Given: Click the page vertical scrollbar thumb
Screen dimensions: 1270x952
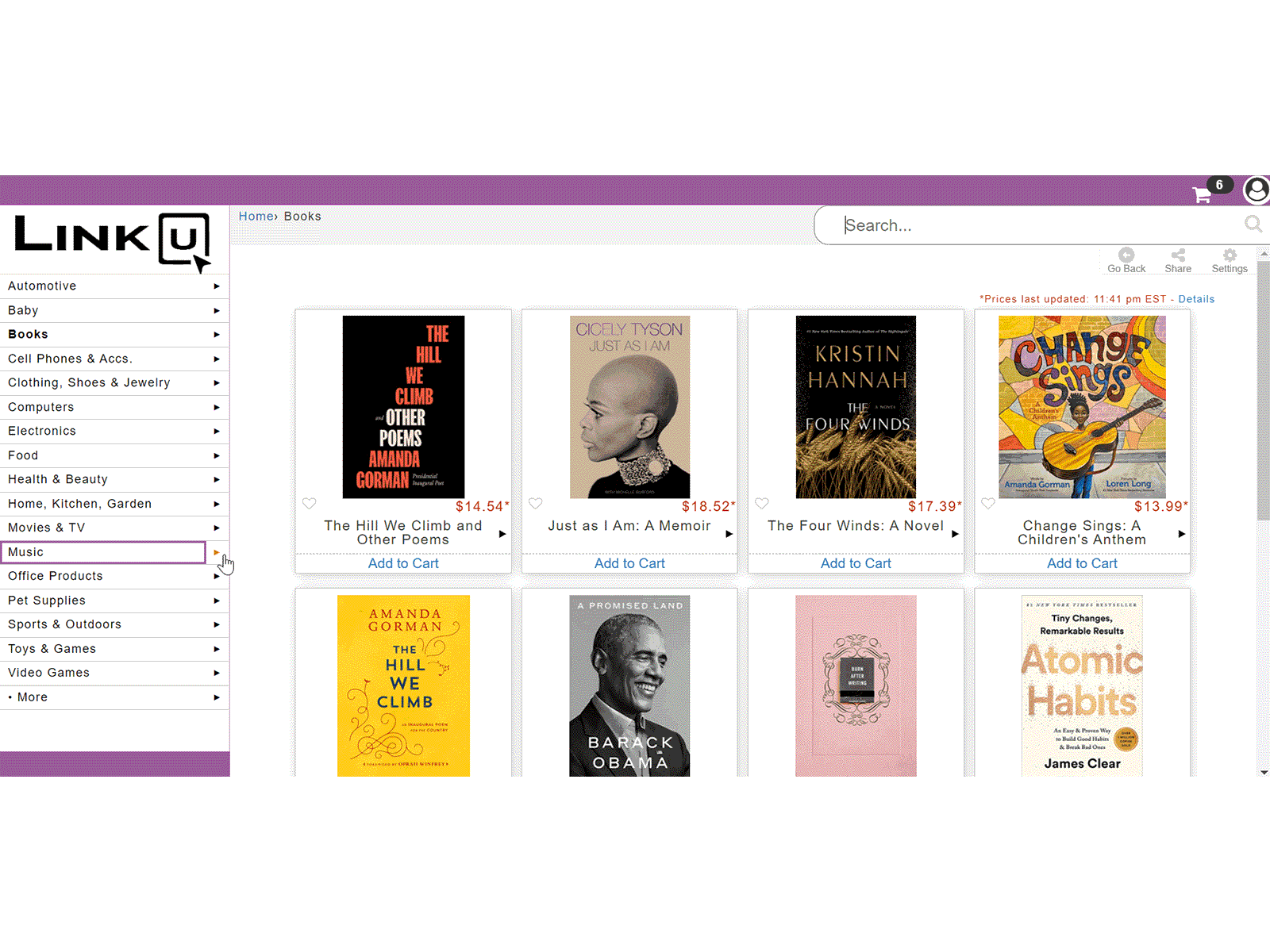Looking at the screenshot, I should [x=1264, y=390].
